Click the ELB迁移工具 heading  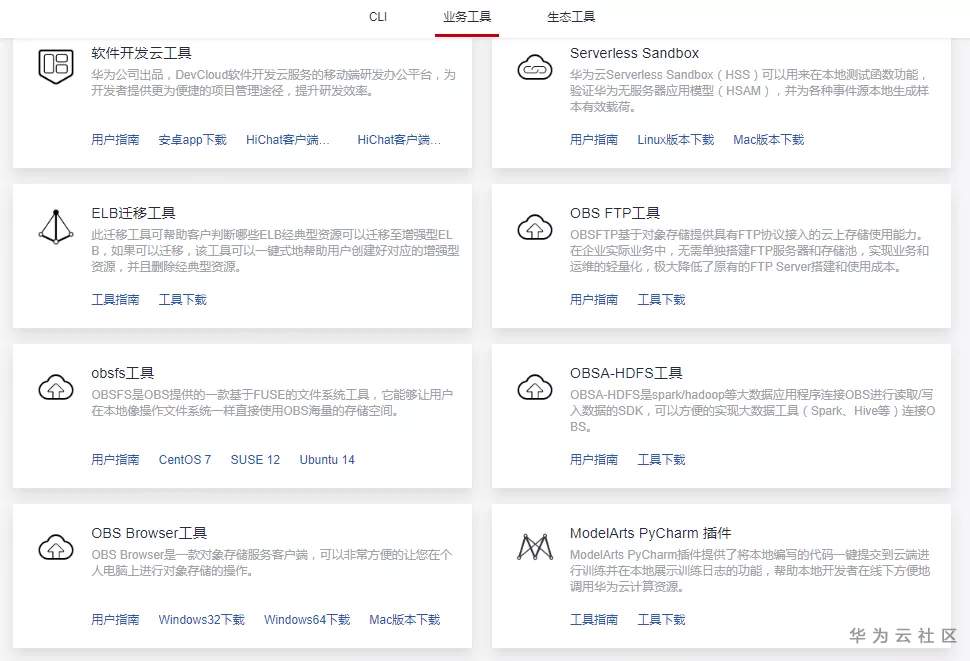pyautogui.click(x=133, y=213)
